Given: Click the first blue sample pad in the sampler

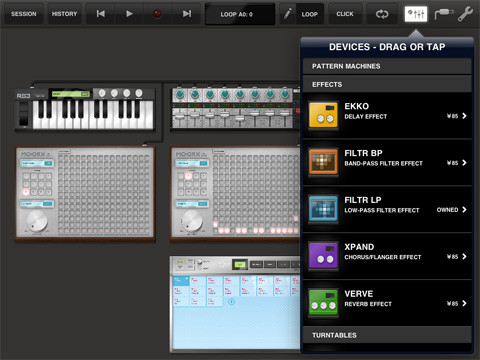Looking at the screenshot, I should [181, 281].
